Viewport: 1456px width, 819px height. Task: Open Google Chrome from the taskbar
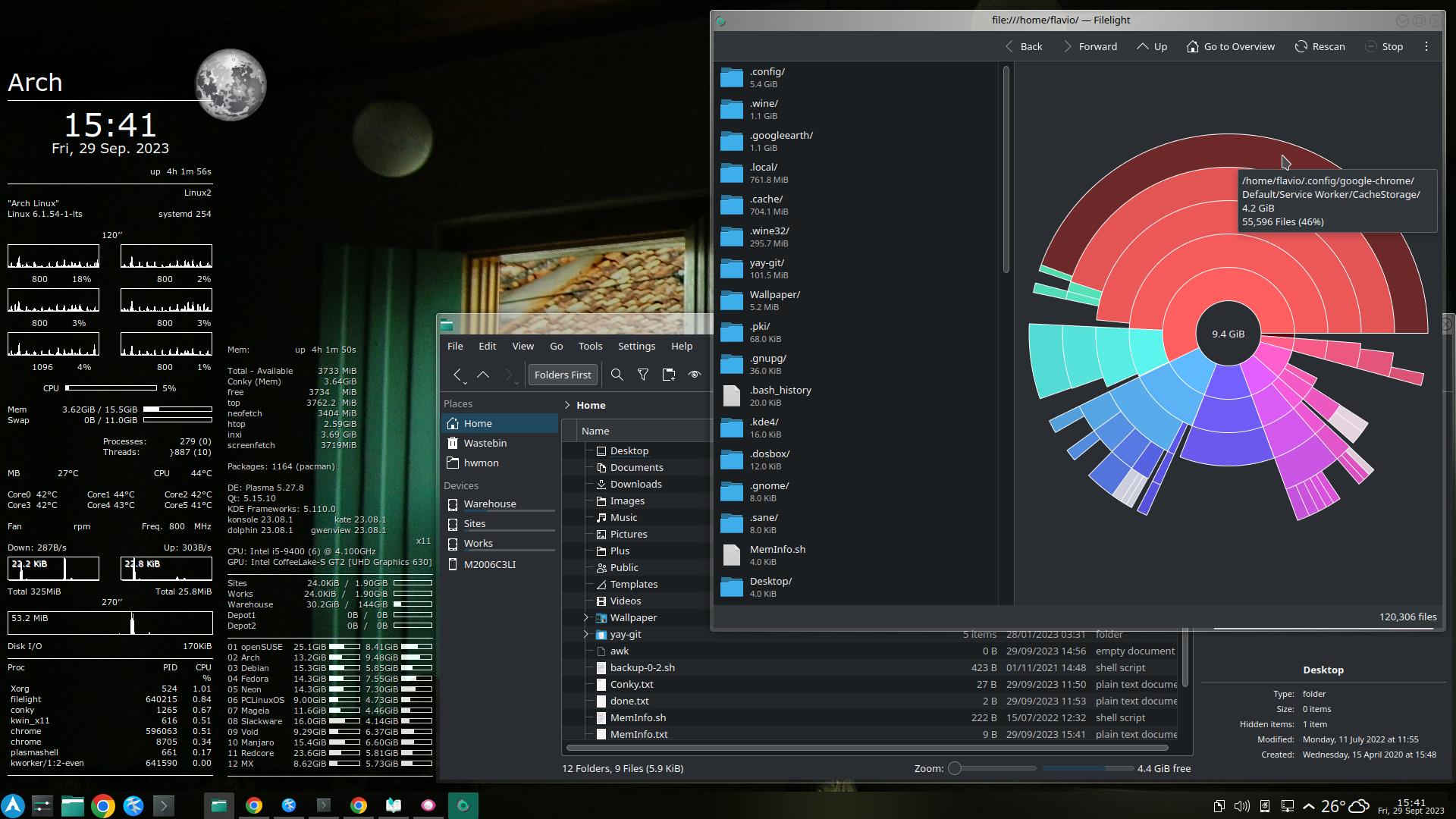coord(103,805)
